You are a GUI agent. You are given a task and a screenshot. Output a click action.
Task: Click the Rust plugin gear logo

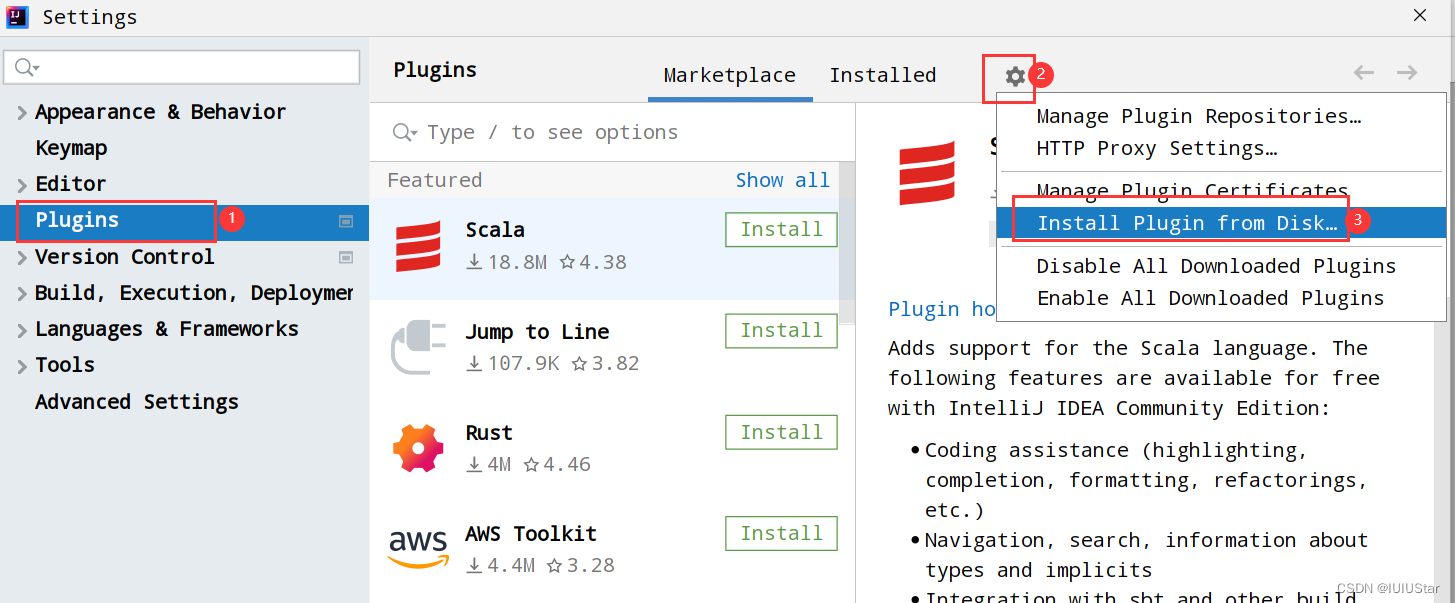click(418, 448)
